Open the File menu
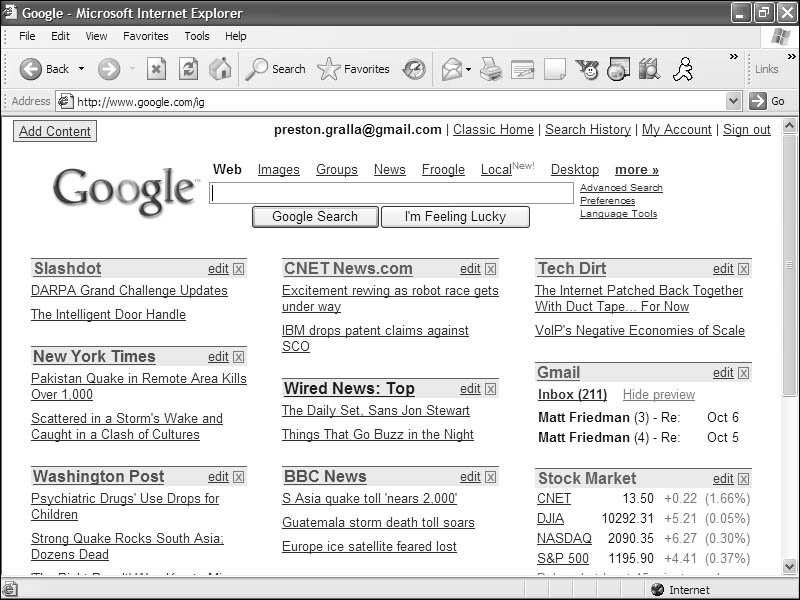This screenshot has width=800, height=600. (x=27, y=36)
